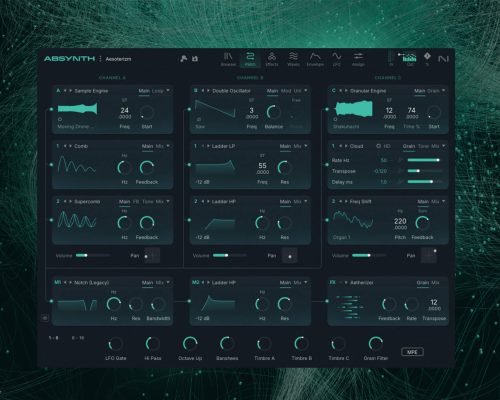Toggle the Cloud module power dot

(327, 164)
